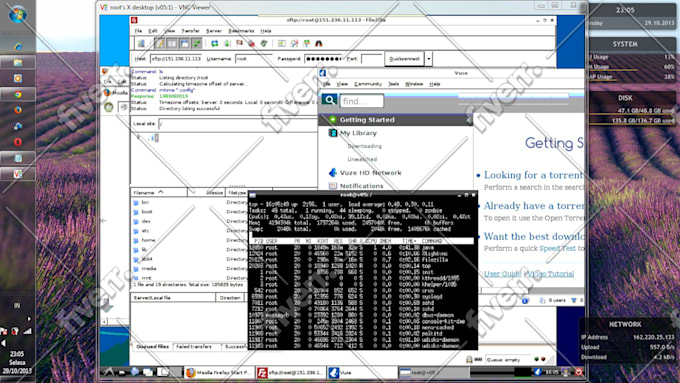Open FileZilla Server menu
This screenshot has width=680, height=383.
pos(213,31)
